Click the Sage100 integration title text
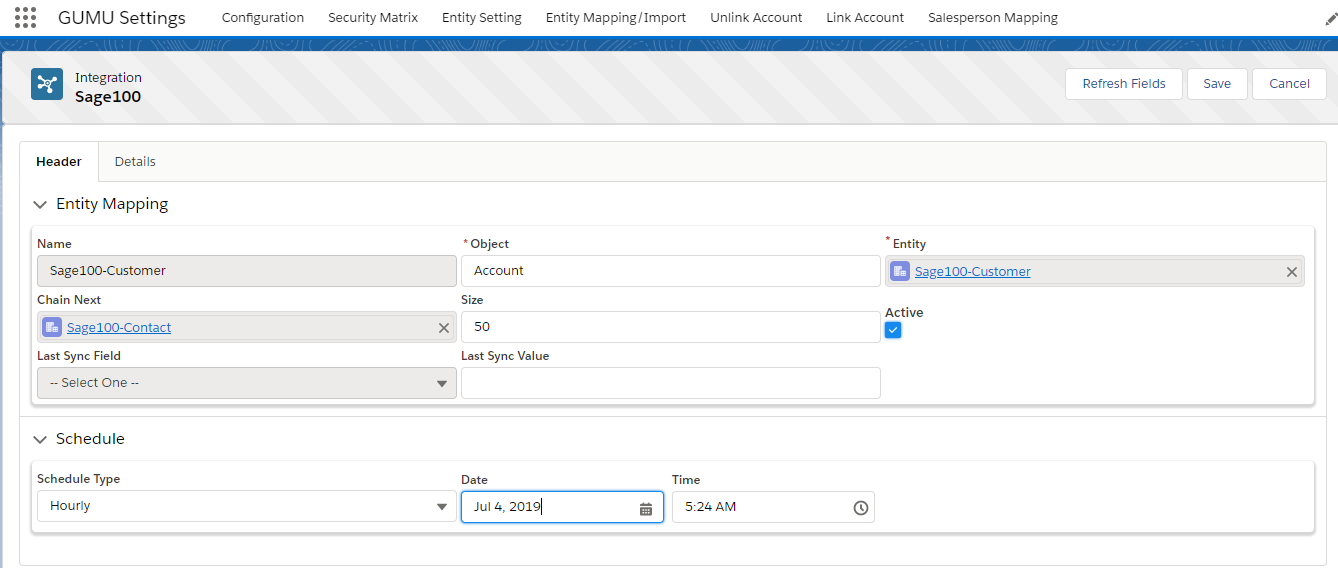Screen dimensions: 1338x568 108,97
